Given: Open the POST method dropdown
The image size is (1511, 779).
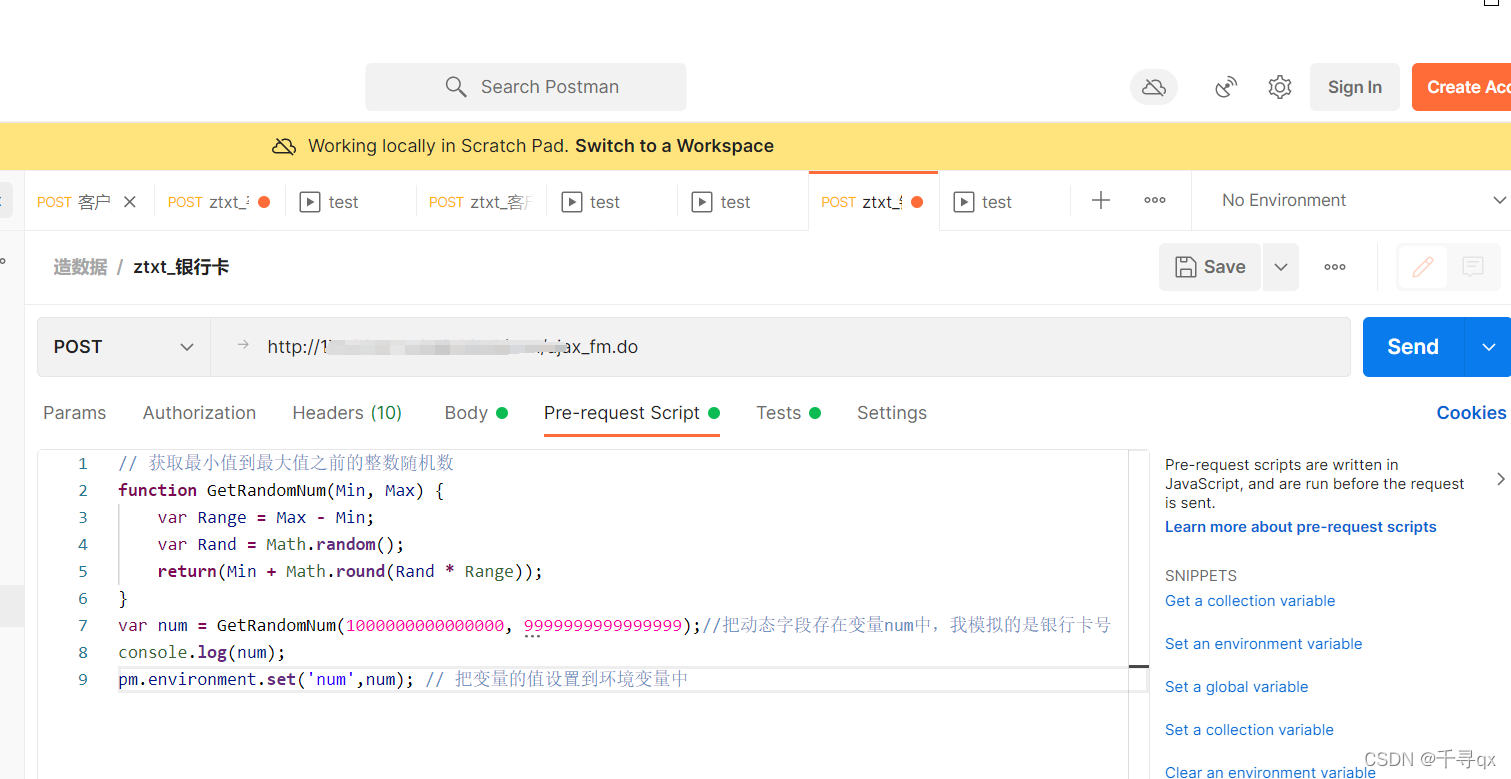Looking at the screenshot, I should click(124, 347).
